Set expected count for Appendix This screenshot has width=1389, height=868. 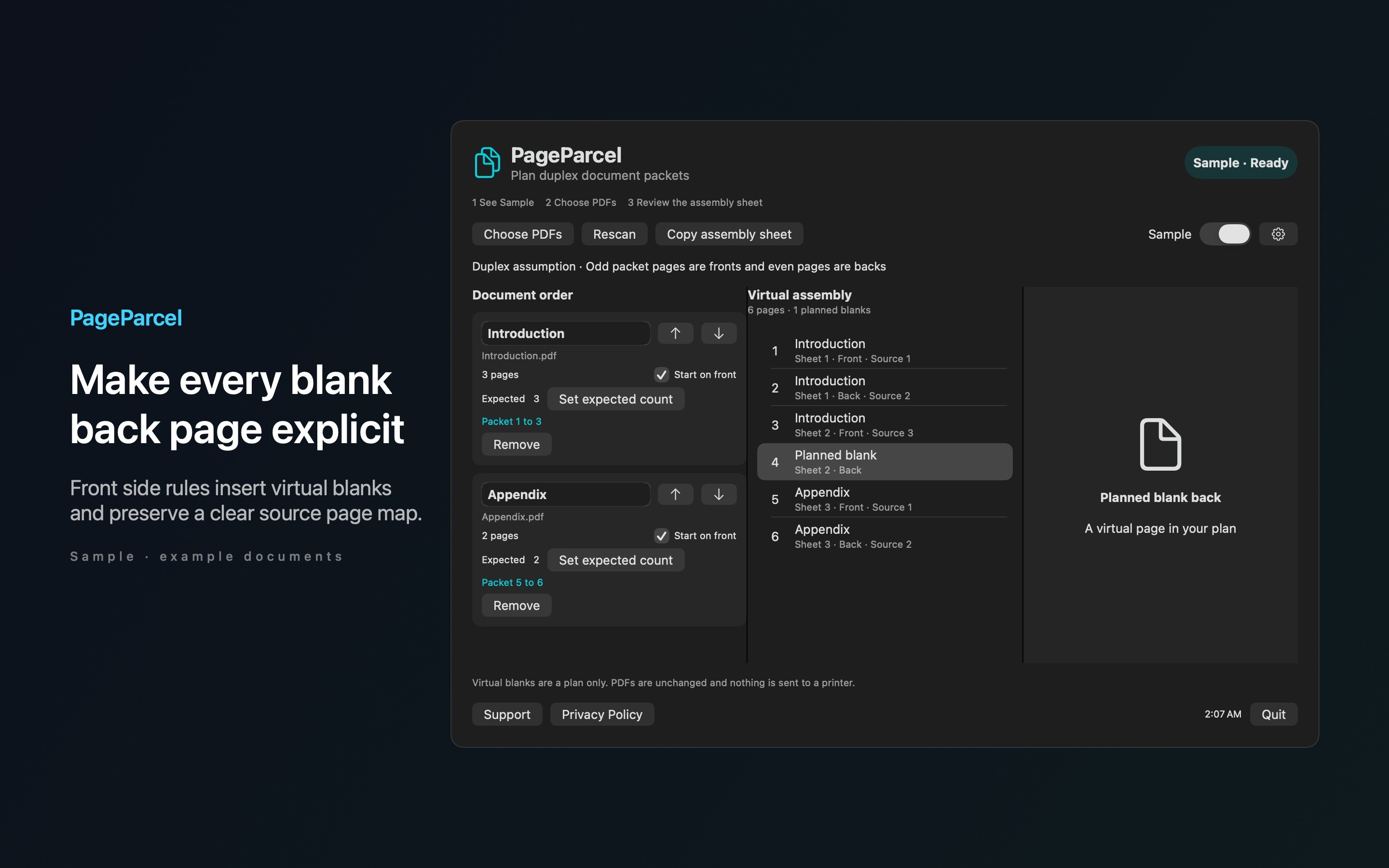tap(615, 560)
